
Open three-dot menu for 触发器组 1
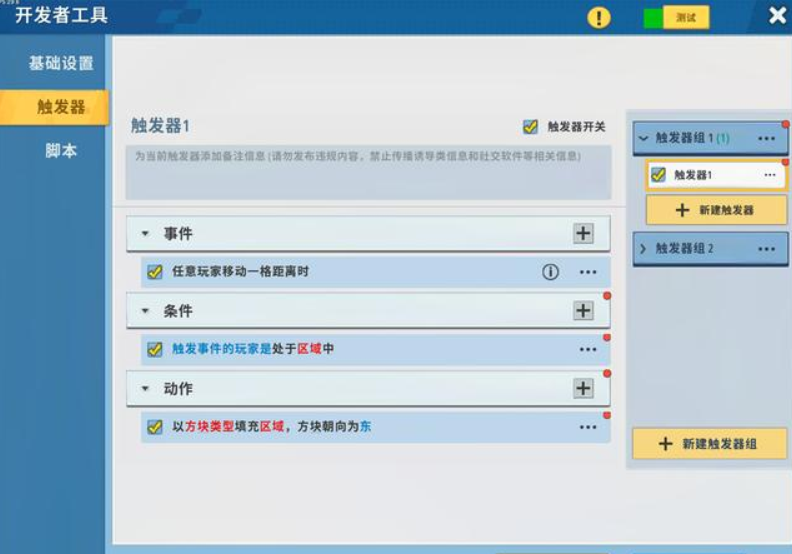point(766,138)
